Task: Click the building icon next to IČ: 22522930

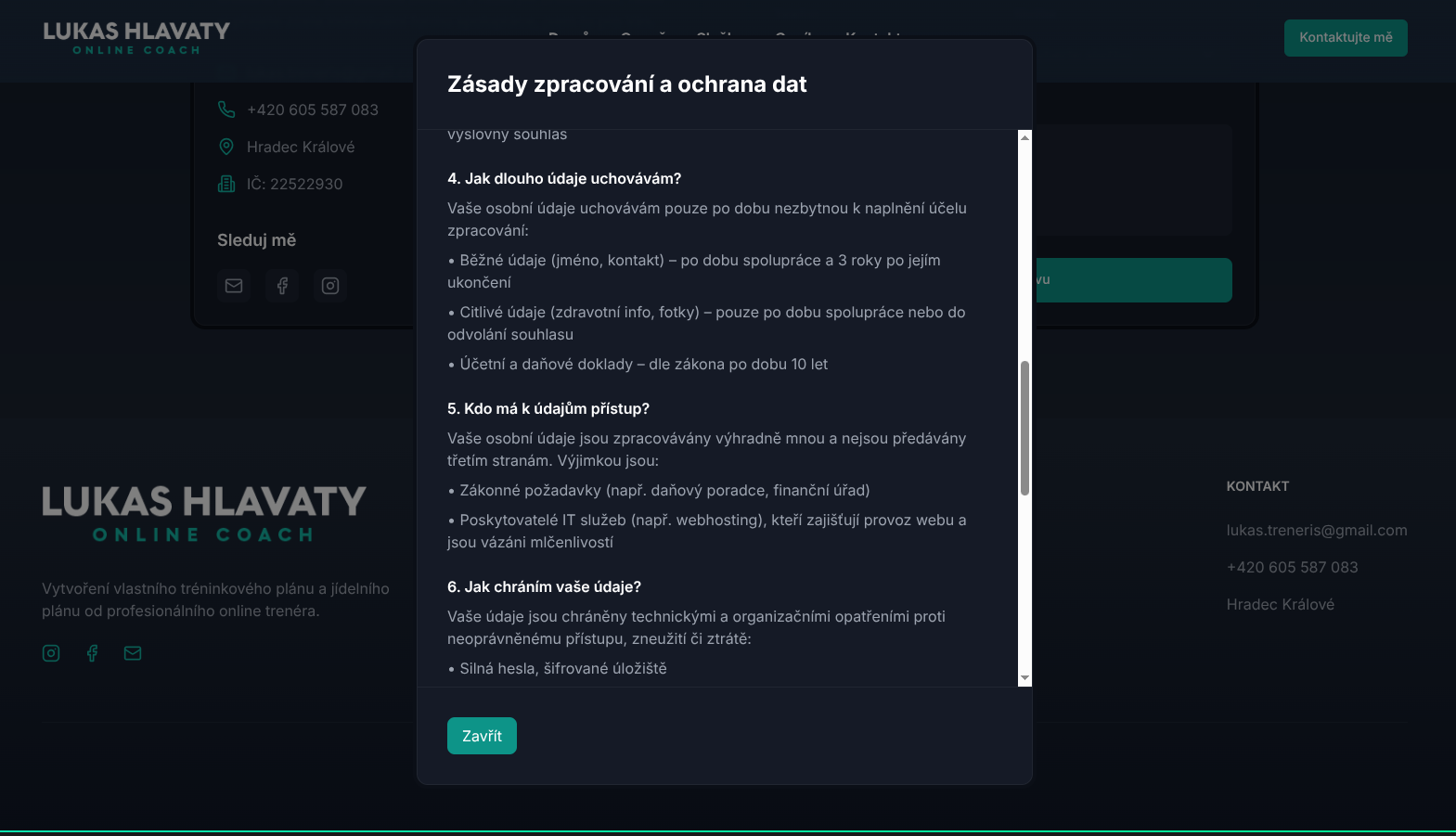Action: [x=226, y=184]
